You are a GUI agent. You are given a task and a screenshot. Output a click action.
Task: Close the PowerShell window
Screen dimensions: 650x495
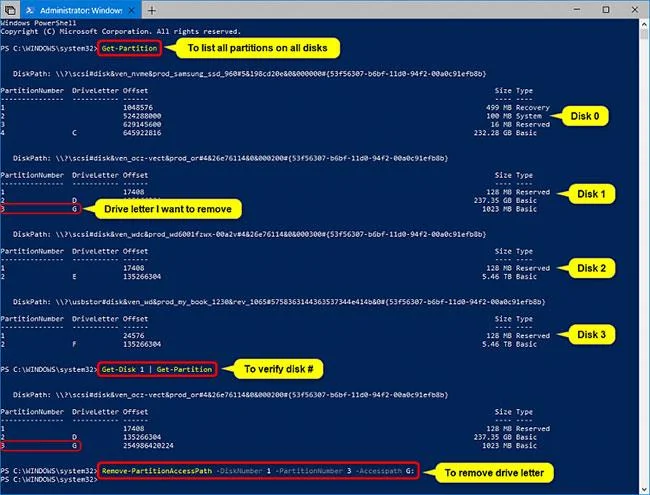tap(635, 10)
